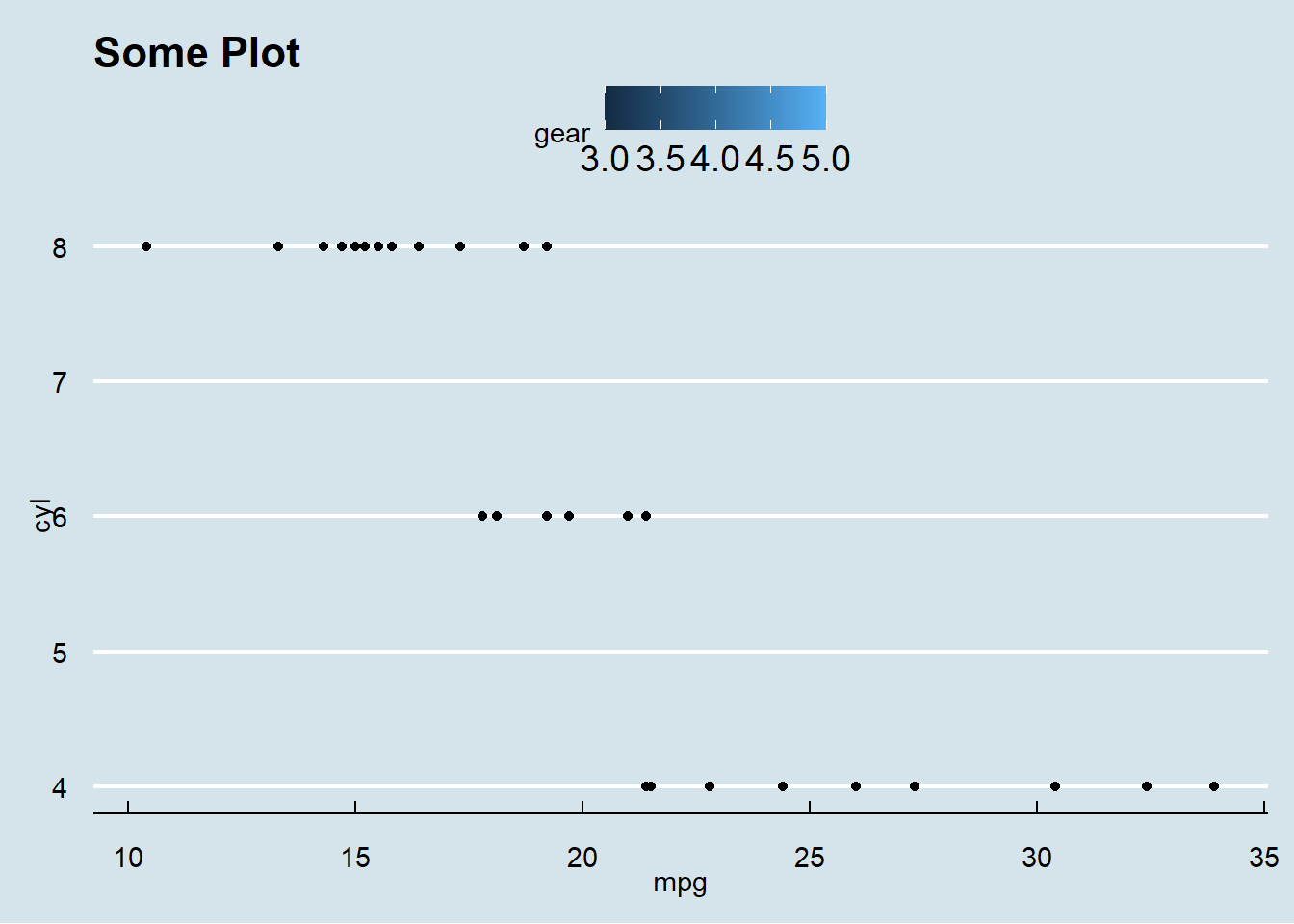Click the x-axis tick label 25

click(810, 858)
